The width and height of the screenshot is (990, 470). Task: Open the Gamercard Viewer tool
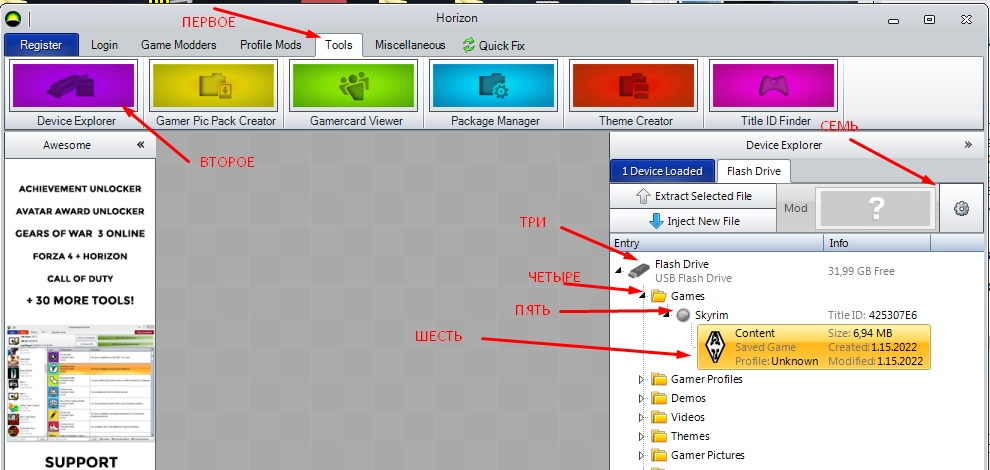[x=354, y=85]
